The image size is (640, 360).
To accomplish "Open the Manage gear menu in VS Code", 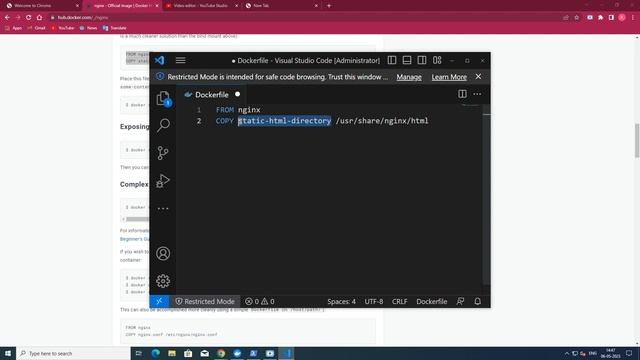I will click(163, 281).
